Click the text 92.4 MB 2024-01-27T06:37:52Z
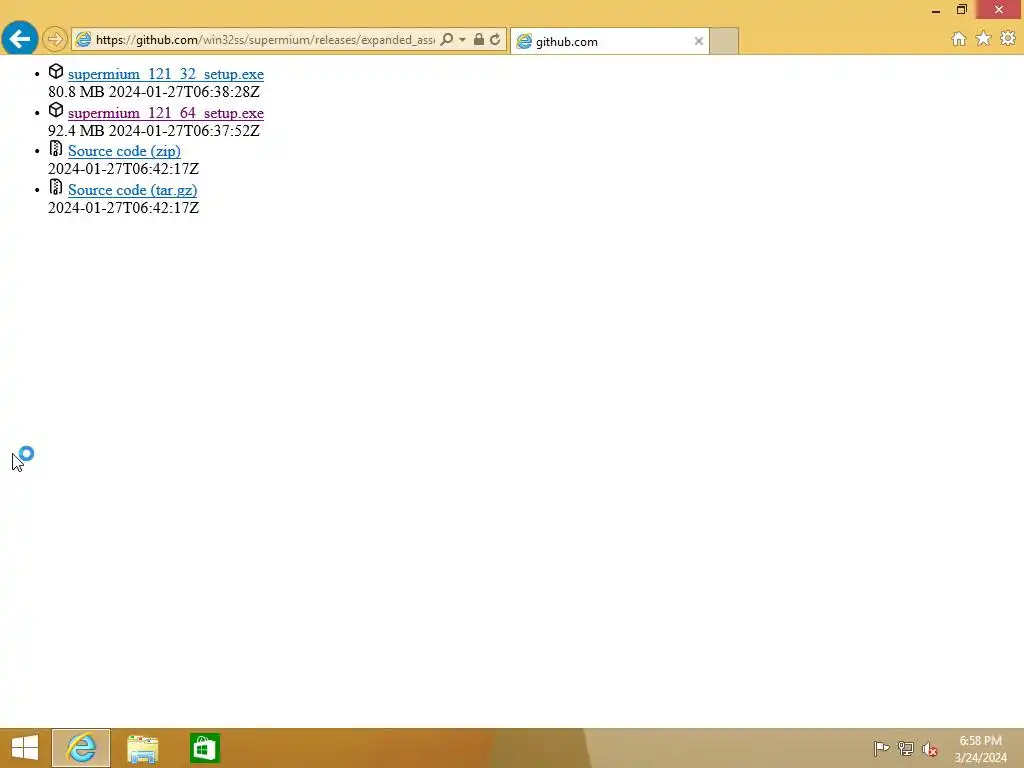This screenshot has height=768, width=1024. [x=154, y=131]
